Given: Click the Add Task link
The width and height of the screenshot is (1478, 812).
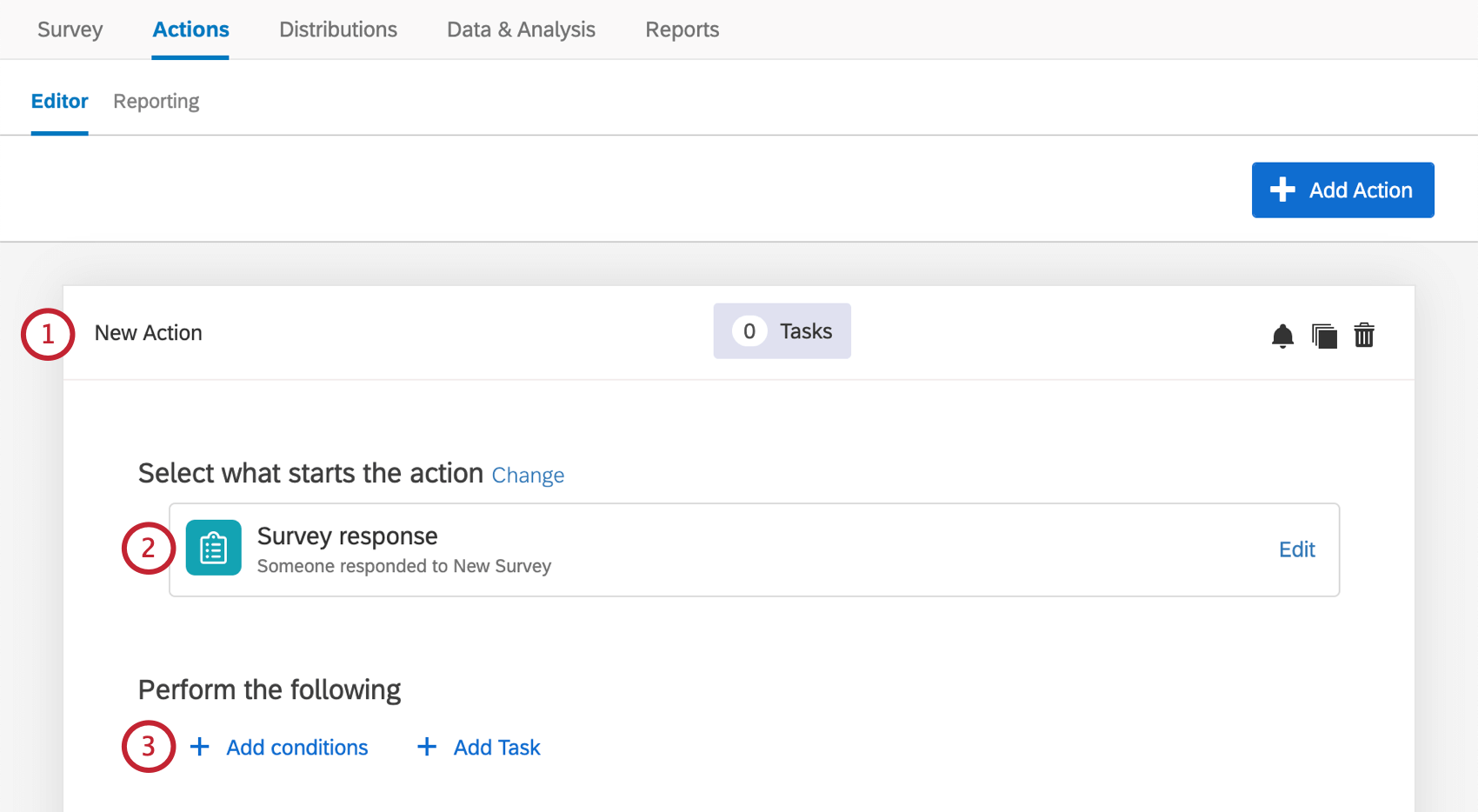Looking at the screenshot, I should pos(497,748).
